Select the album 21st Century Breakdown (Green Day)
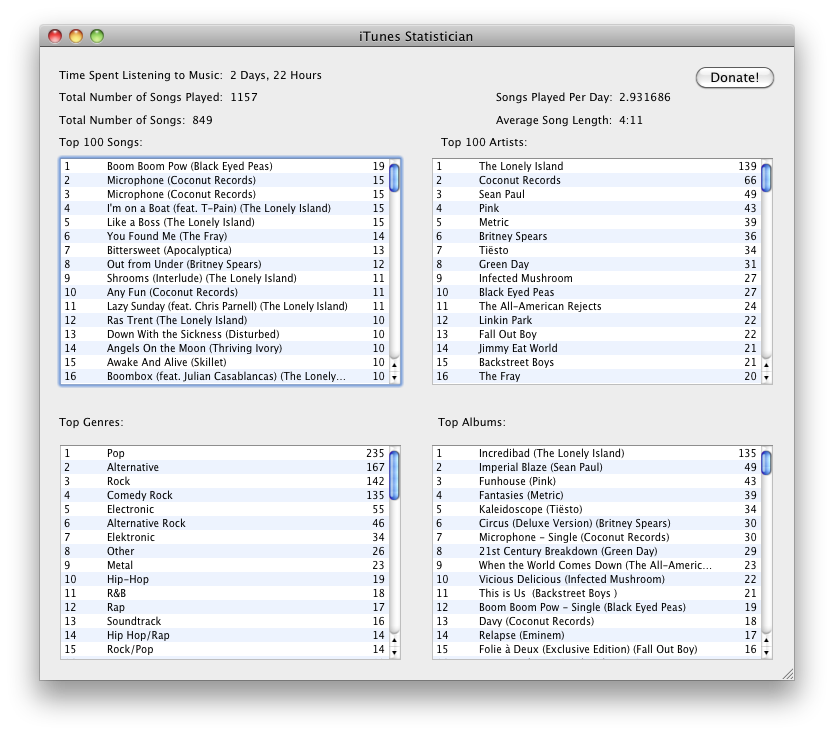Image resolution: width=834 pixels, height=735 pixels. 597,552
